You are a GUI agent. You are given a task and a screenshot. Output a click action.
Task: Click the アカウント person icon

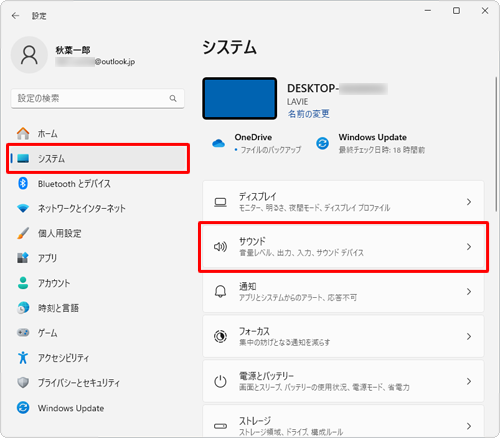point(23,283)
